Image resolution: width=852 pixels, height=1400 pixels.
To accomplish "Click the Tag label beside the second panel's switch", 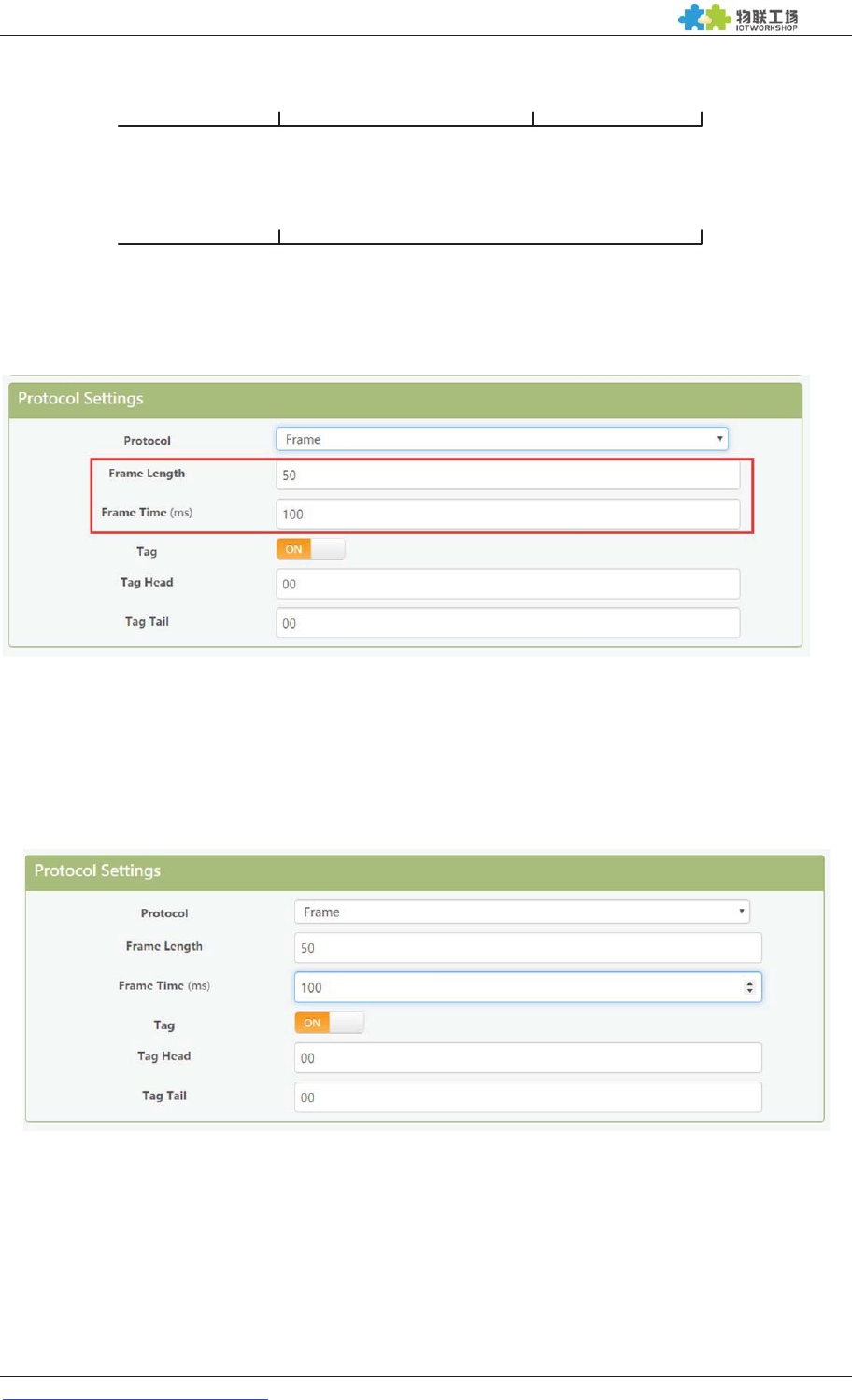I will [x=164, y=1025].
